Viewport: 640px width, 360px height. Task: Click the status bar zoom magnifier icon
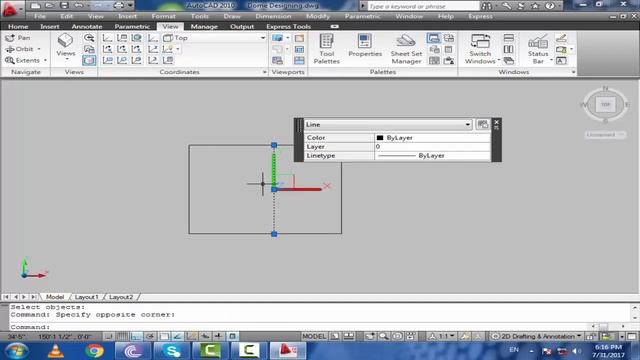pos(383,336)
